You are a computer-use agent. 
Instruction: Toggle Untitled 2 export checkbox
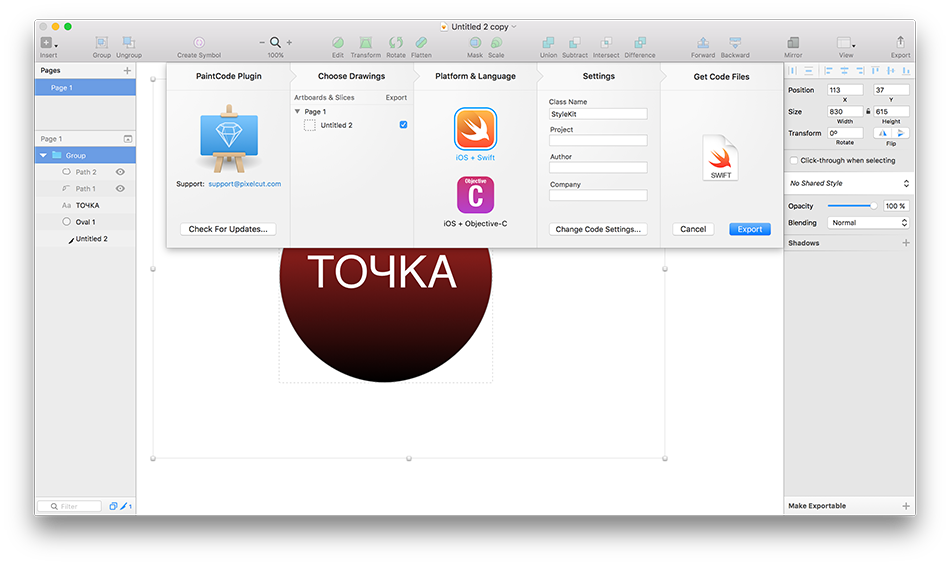404,125
